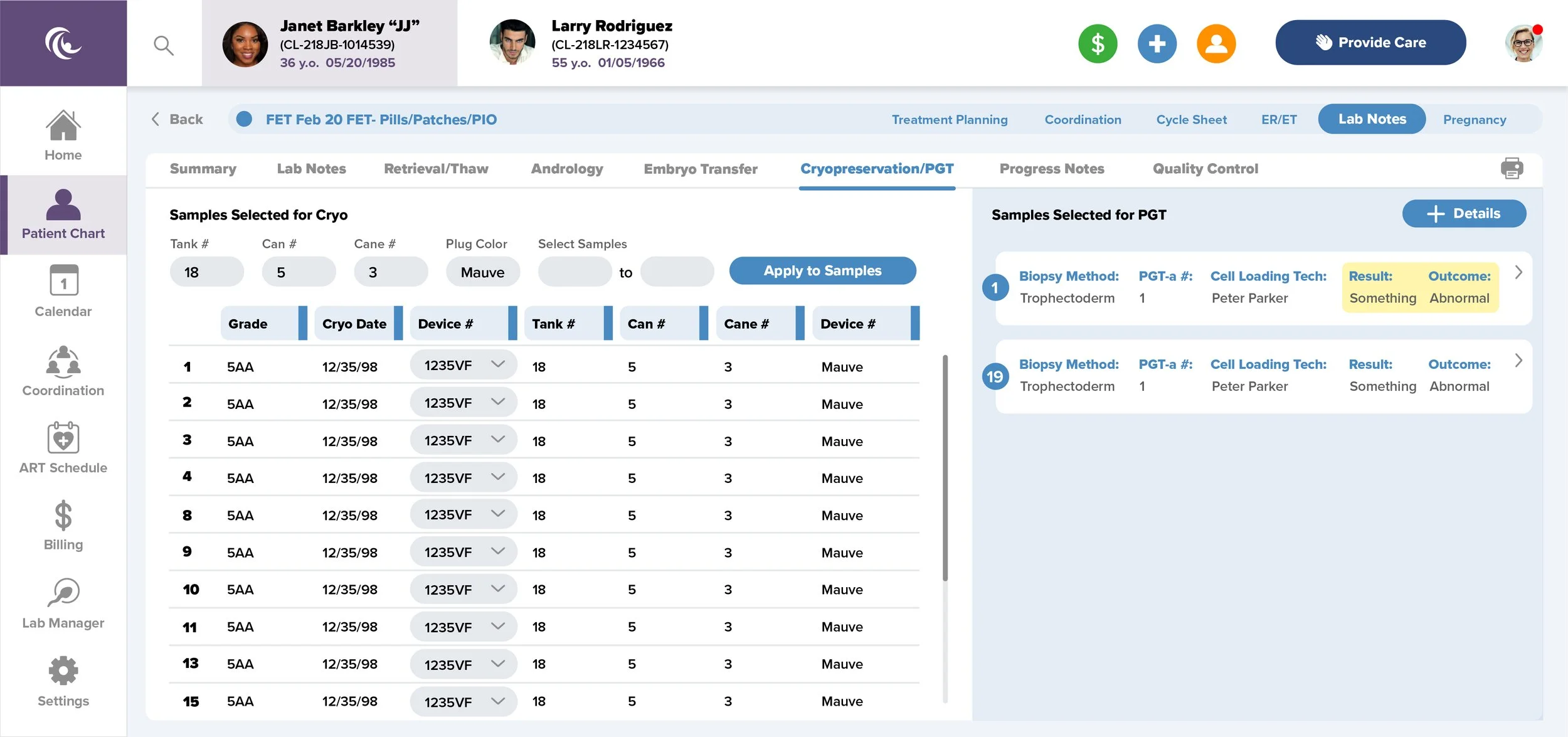Click Apply to Samples button
The width and height of the screenshot is (1568, 737).
click(x=822, y=271)
